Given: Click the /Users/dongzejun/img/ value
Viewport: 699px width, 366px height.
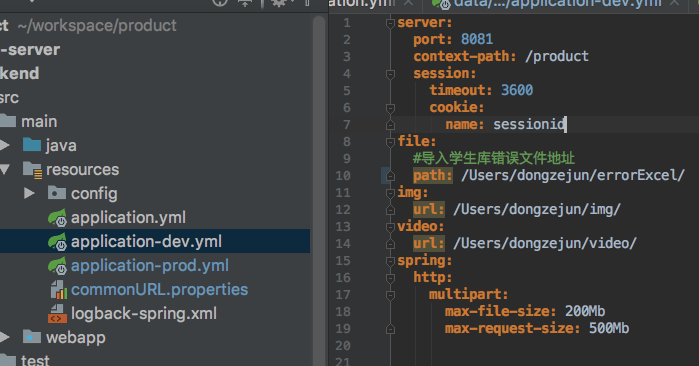Looking at the screenshot, I should point(537,210).
